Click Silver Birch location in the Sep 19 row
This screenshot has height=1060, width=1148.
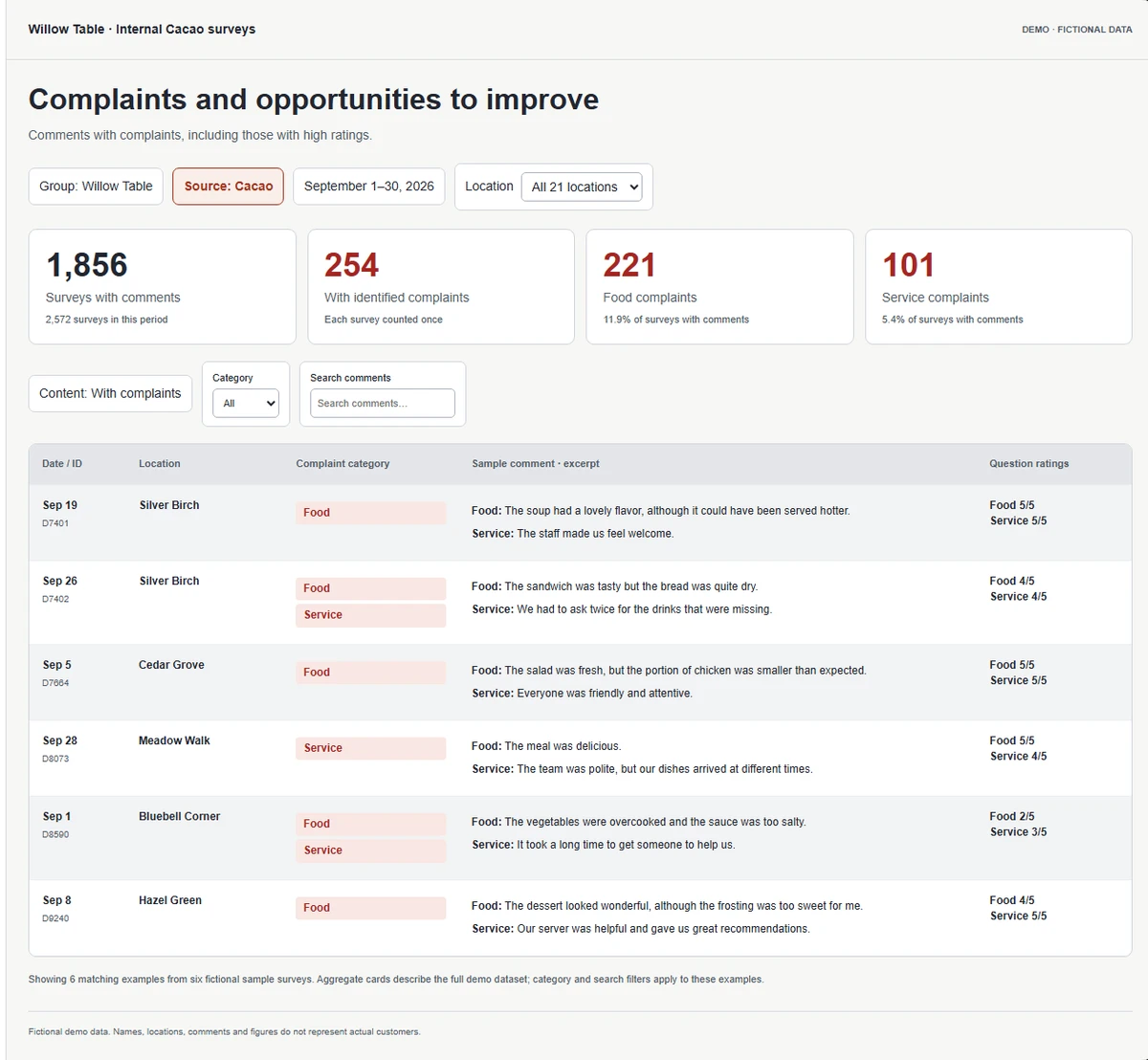tap(169, 505)
